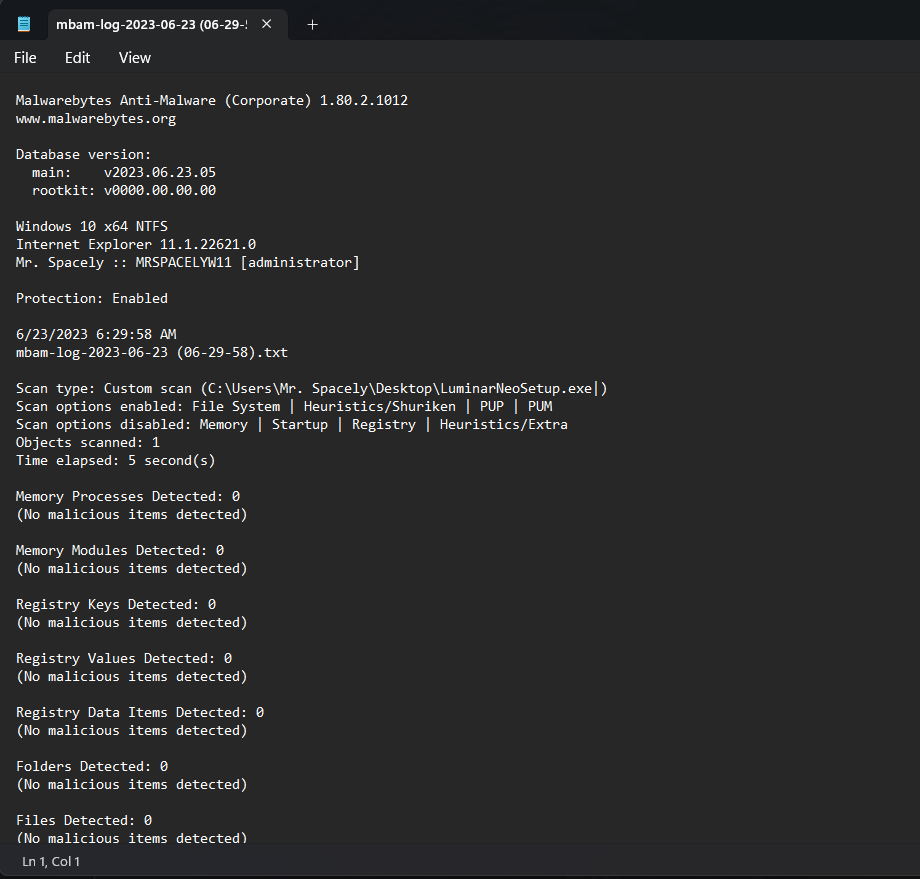This screenshot has height=879, width=920.
Task: Click the Notepad app icon in title bar
Action: coord(24,24)
